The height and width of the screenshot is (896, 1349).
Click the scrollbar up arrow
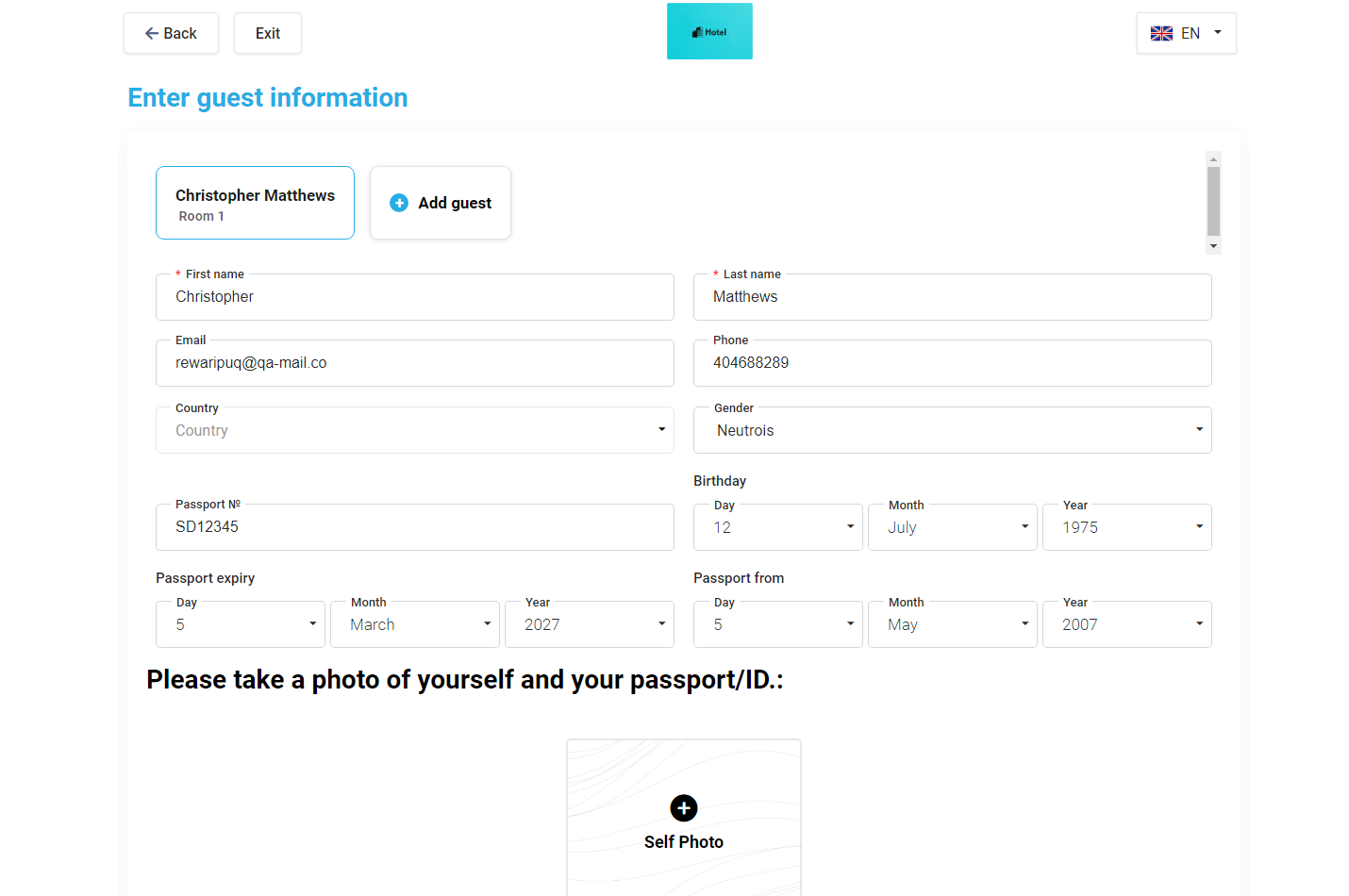[1214, 159]
